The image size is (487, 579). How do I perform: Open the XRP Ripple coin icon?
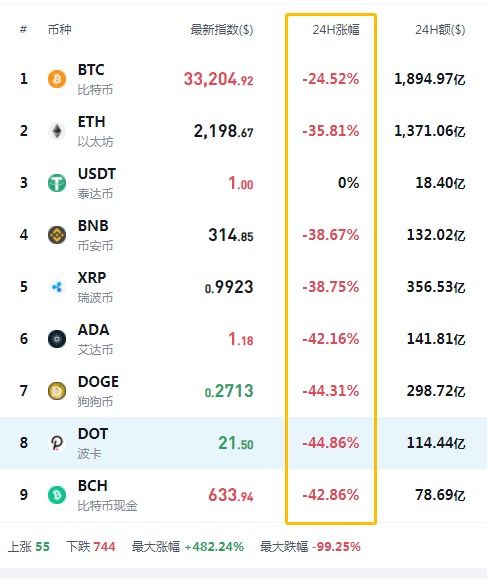point(57,287)
